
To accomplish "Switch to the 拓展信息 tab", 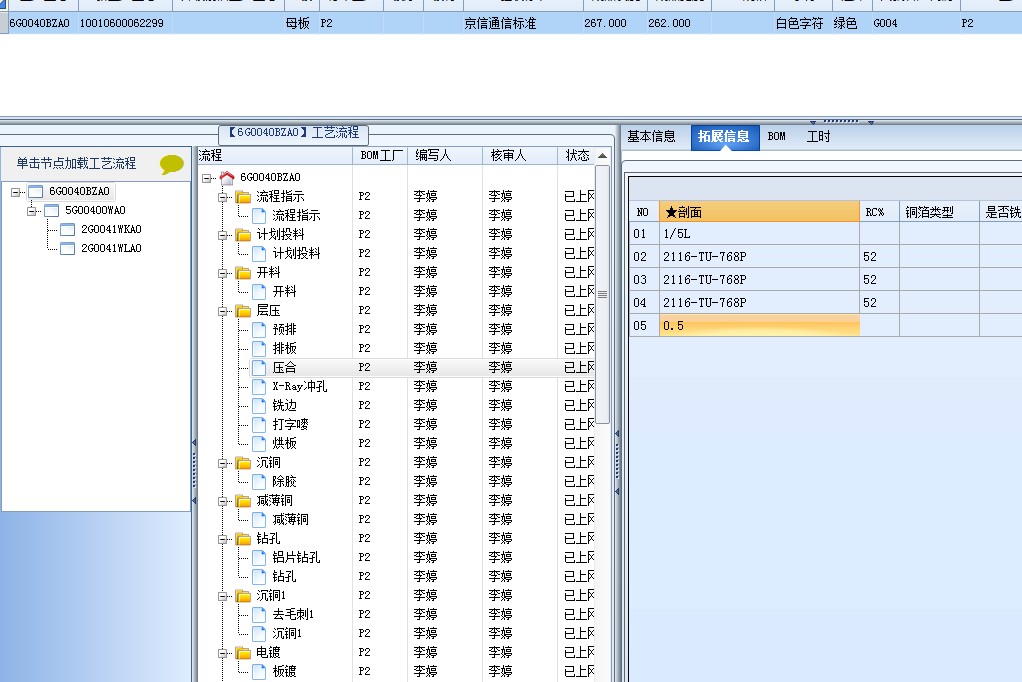I will point(724,136).
